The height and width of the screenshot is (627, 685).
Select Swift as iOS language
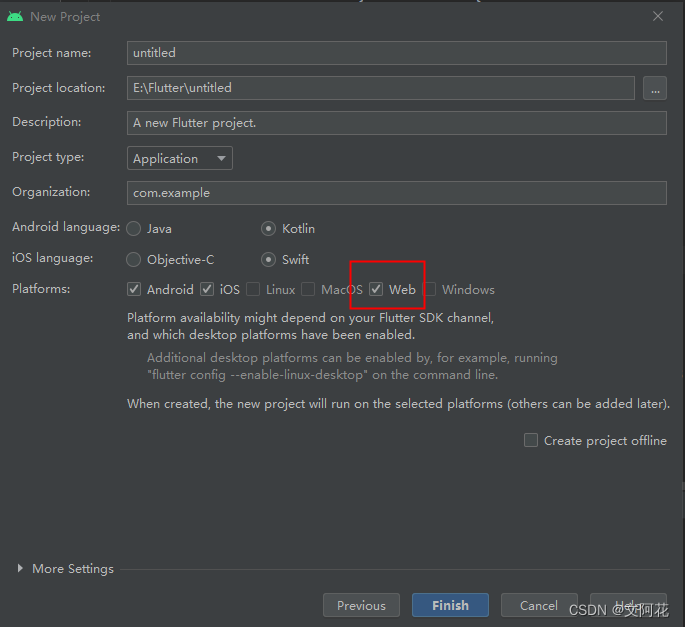coord(268,260)
